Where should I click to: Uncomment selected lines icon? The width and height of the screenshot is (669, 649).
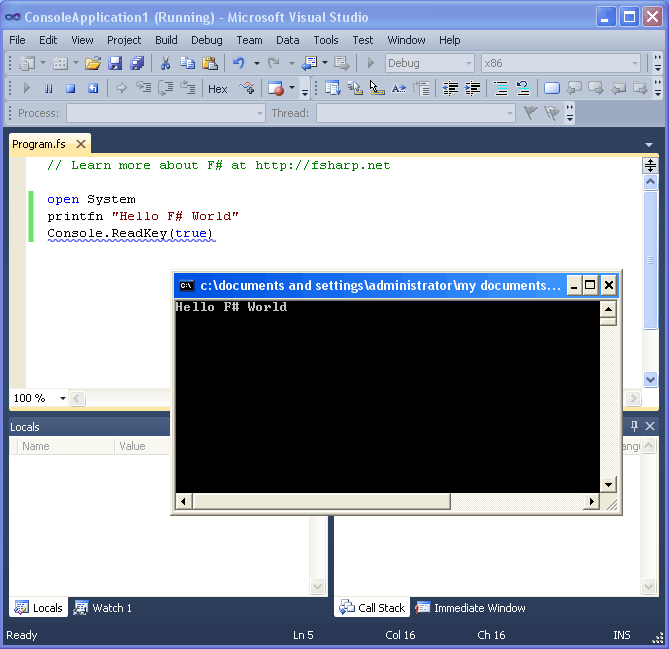pos(522,88)
